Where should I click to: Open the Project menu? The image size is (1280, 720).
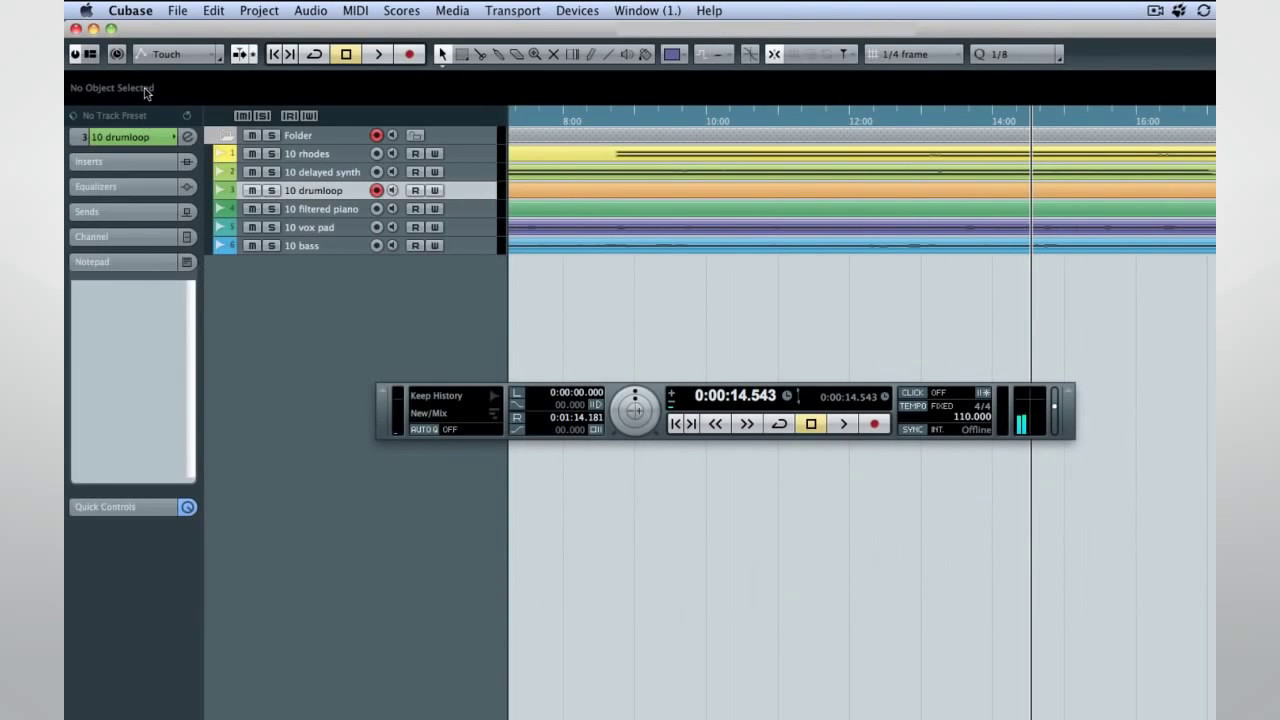[x=259, y=10]
